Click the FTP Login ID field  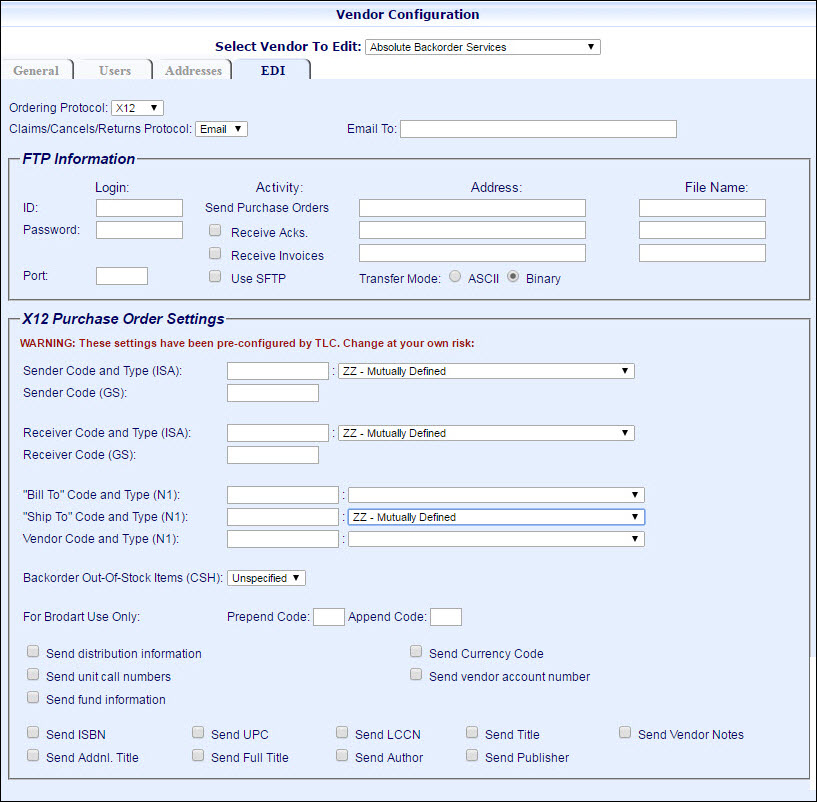[x=139, y=208]
